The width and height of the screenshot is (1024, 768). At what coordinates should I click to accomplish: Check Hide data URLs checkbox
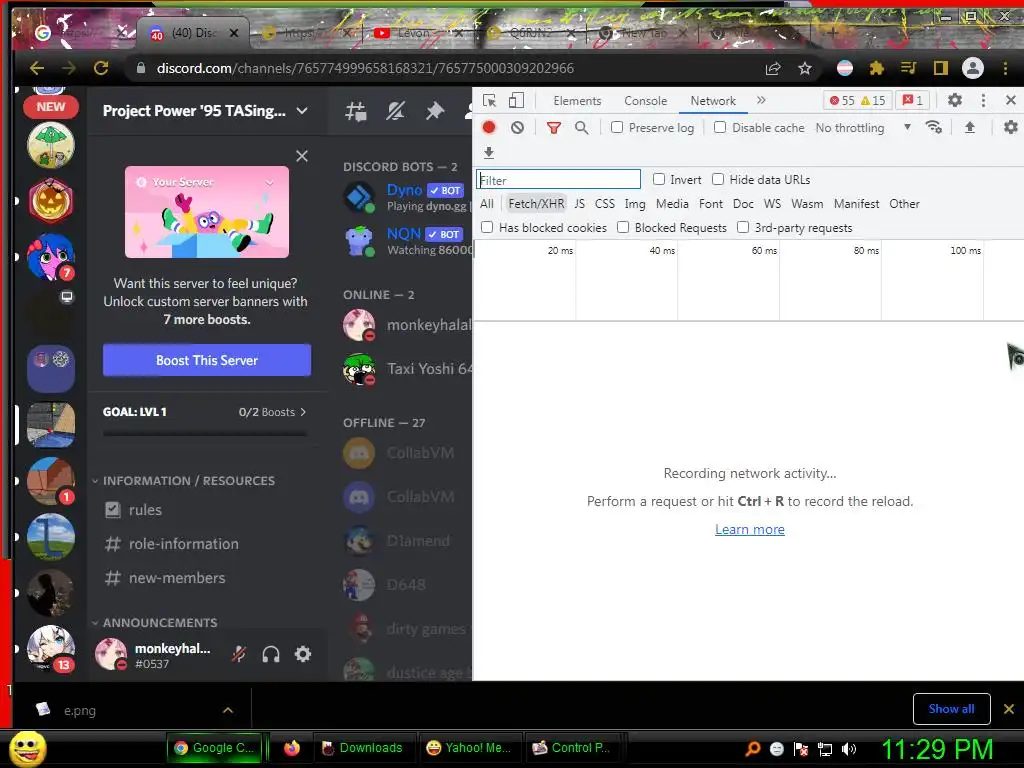click(718, 179)
